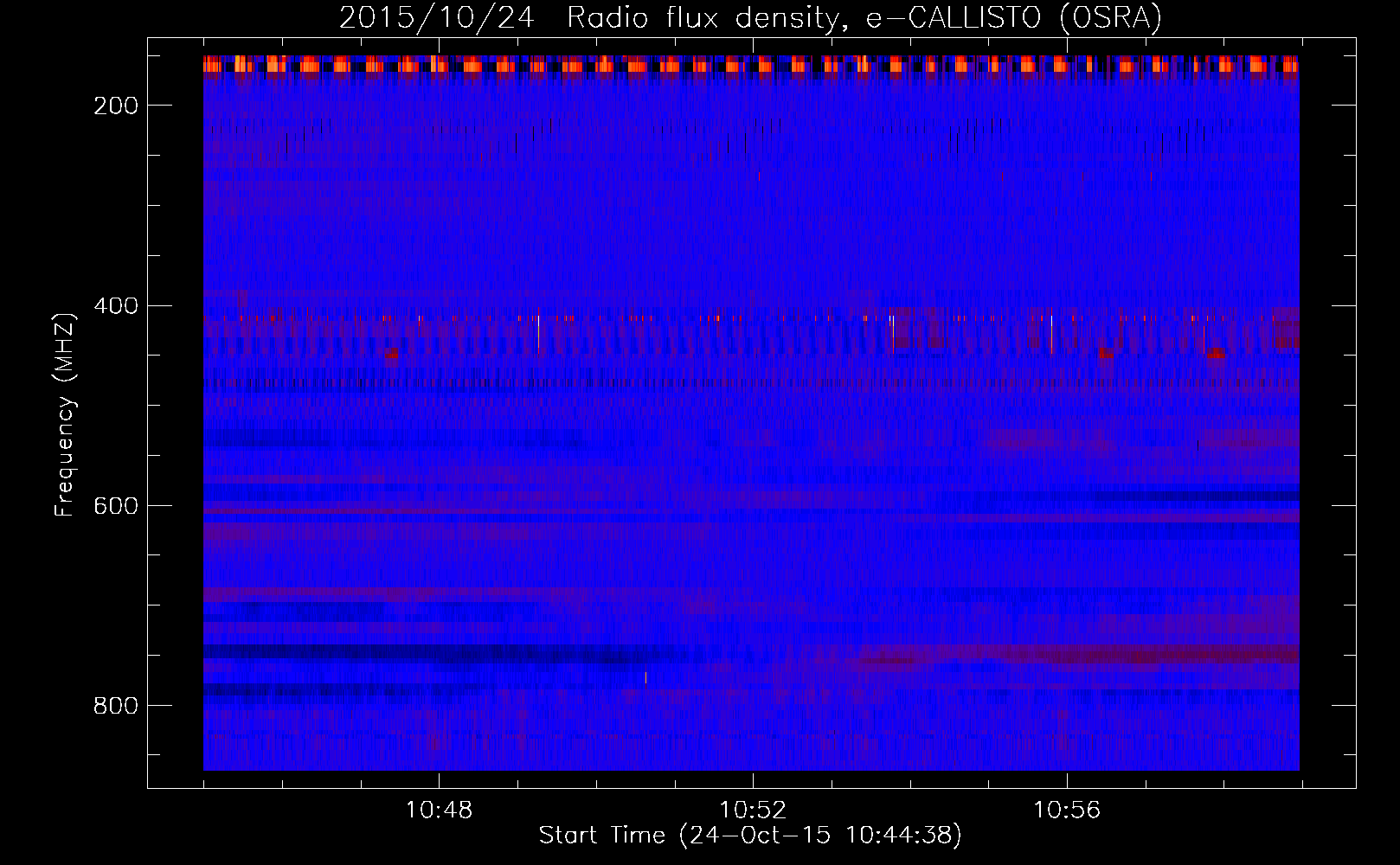Click the 10:56 time tick label
Viewport: 1400px width, 865px height.
tap(1067, 810)
